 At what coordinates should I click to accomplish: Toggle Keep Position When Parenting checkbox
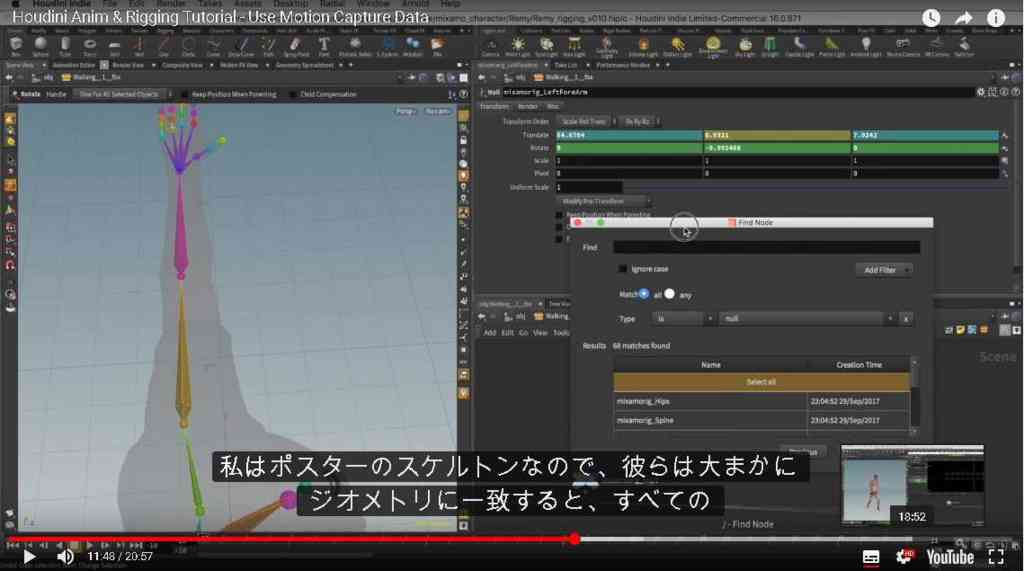[184, 95]
